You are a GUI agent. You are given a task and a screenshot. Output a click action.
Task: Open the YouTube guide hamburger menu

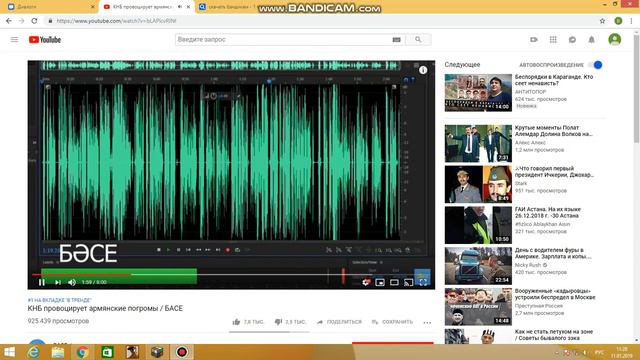click(14, 40)
